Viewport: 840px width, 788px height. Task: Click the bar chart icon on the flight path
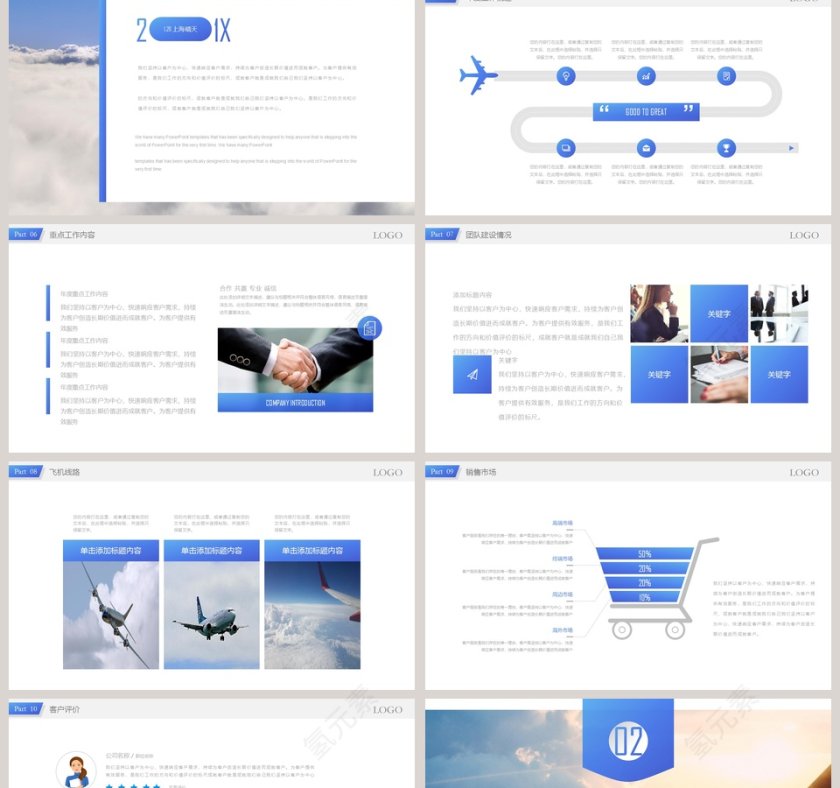(646, 76)
